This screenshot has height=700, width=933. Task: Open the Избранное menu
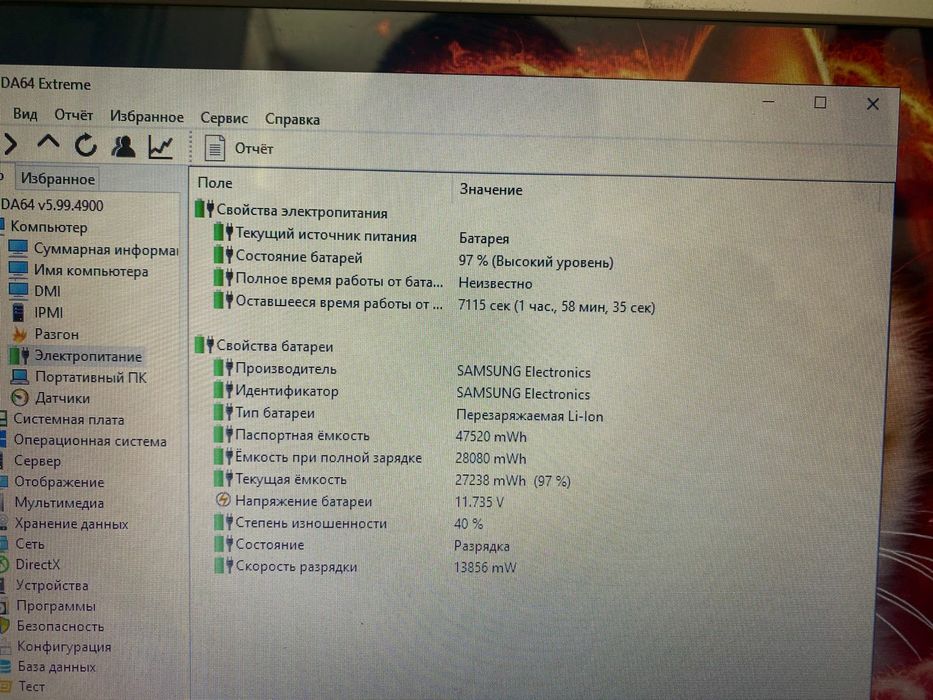146,117
